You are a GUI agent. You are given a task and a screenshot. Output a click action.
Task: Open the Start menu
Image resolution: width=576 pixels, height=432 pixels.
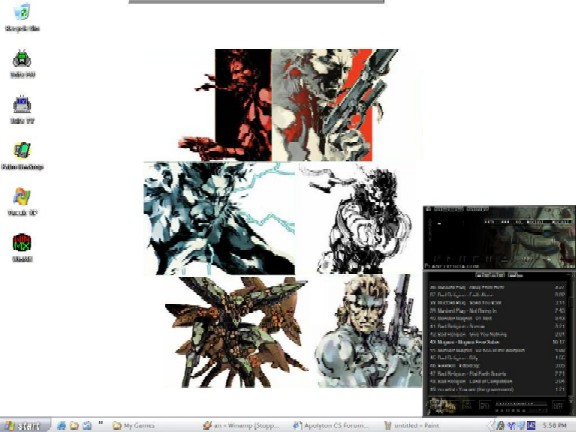click(x=24, y=425)
